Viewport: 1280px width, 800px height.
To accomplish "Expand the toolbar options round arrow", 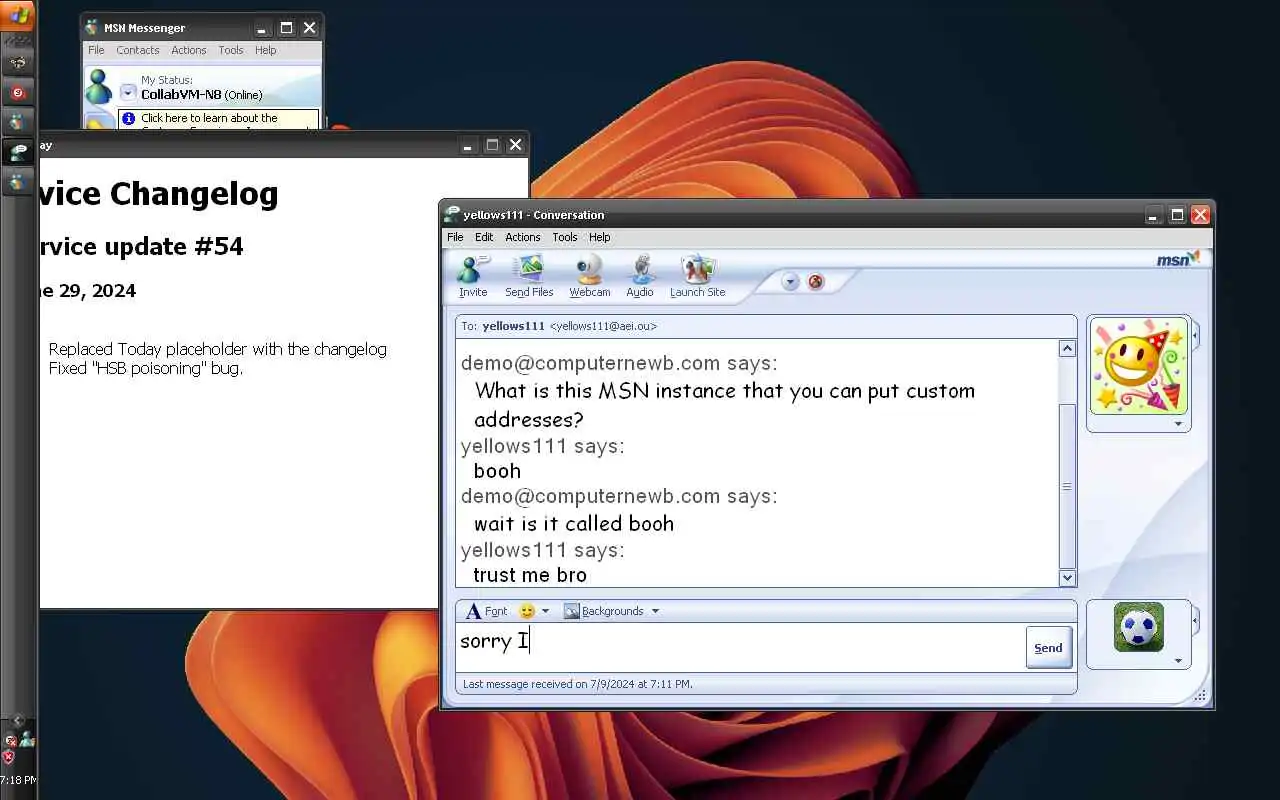I will [x=790, y=282].
